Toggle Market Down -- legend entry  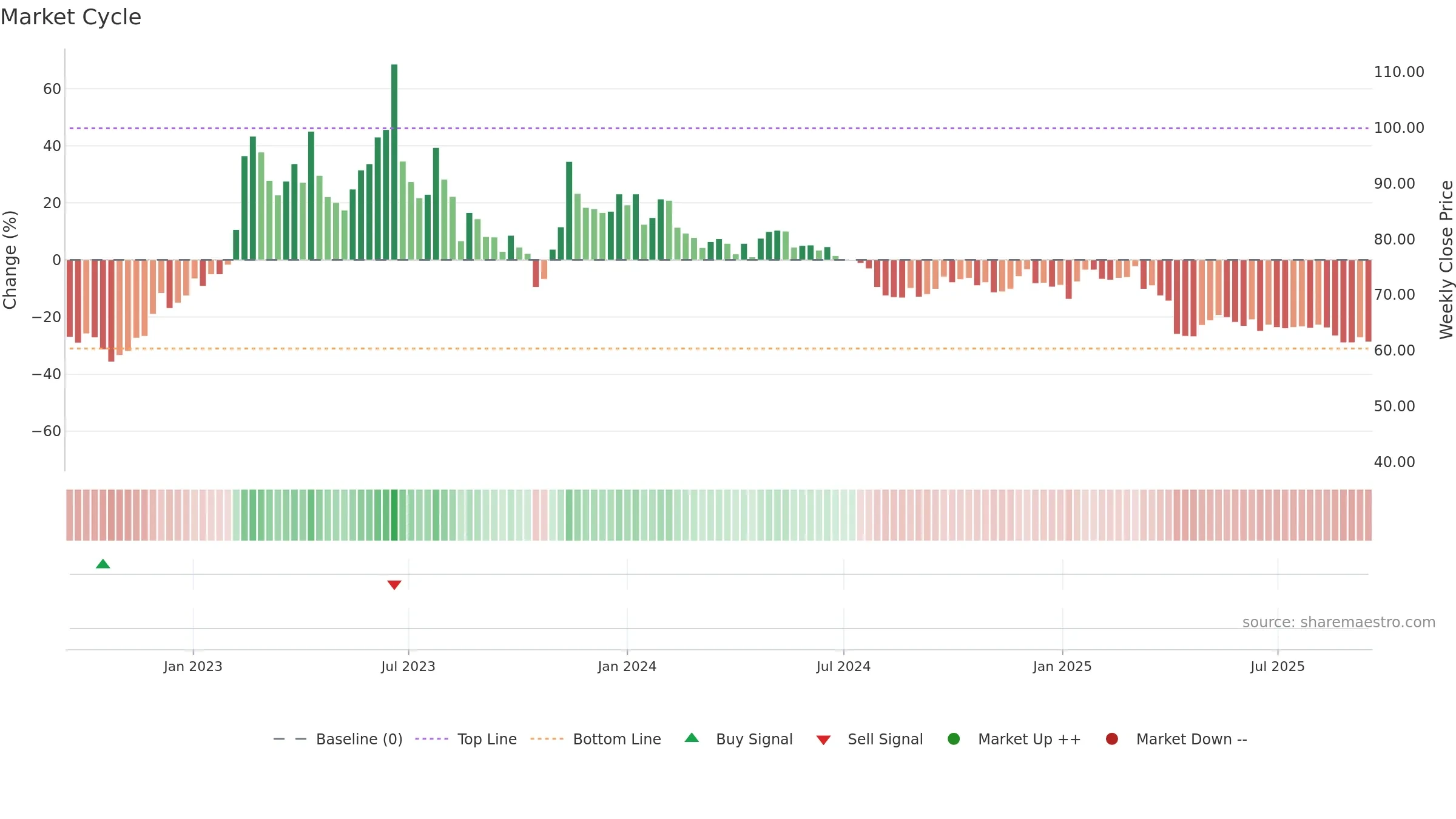pos(1176,739)
